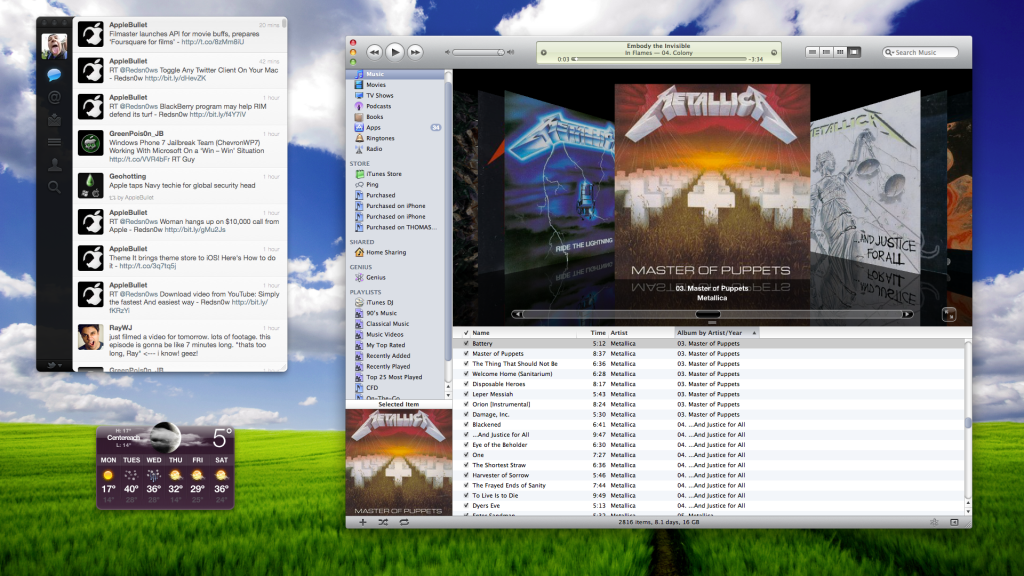Open Movies library in sidebar
Image resolution: width=1024 pixels, height=576 pixels.
point(376,85)
